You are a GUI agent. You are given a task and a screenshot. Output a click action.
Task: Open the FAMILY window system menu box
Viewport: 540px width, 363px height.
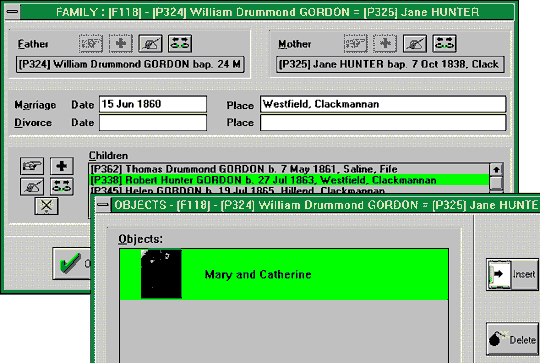point(12,12)
